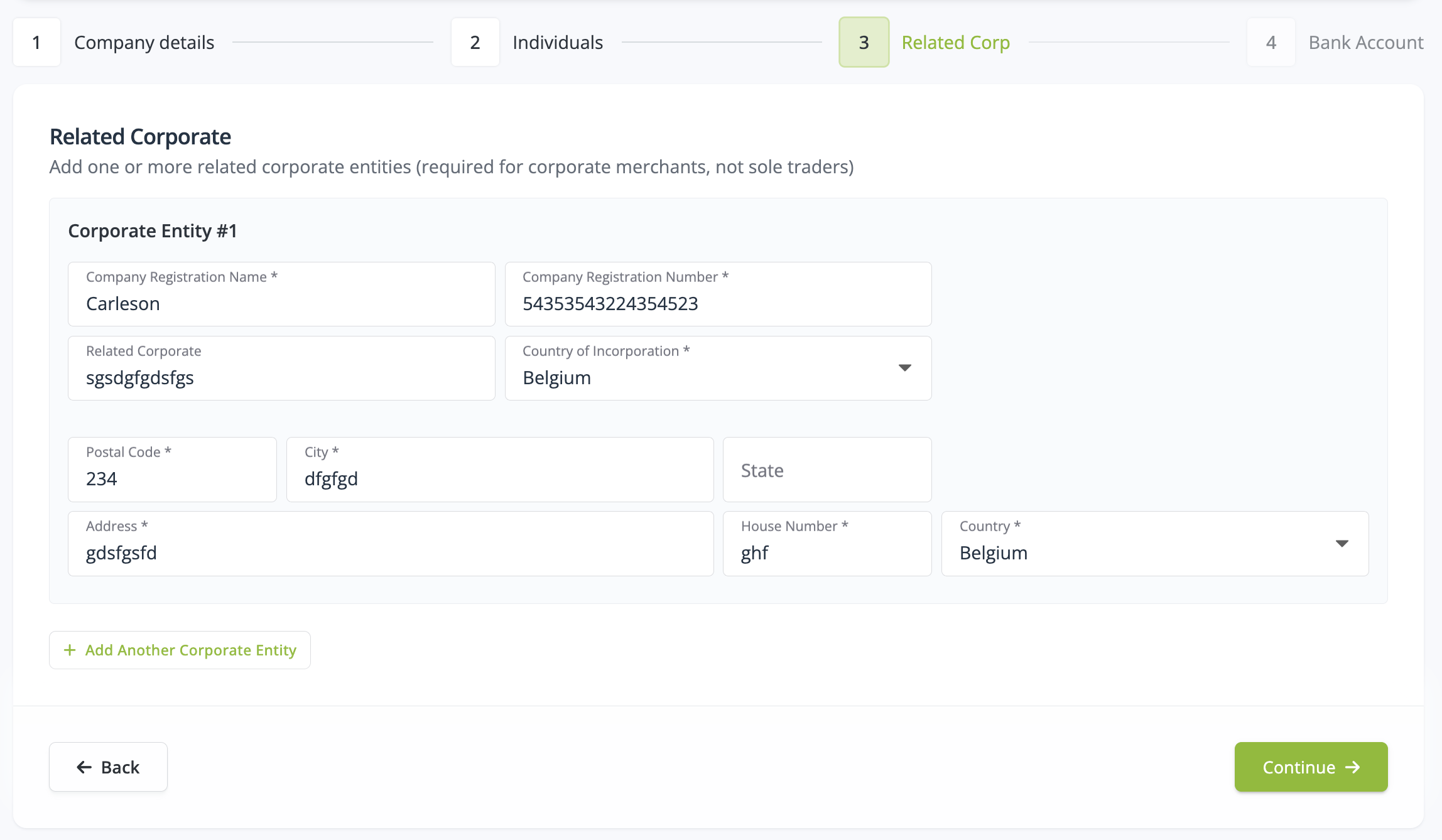
Task: Open the Country of Incorporation dropdown
Action: click(x=717, y=368)
